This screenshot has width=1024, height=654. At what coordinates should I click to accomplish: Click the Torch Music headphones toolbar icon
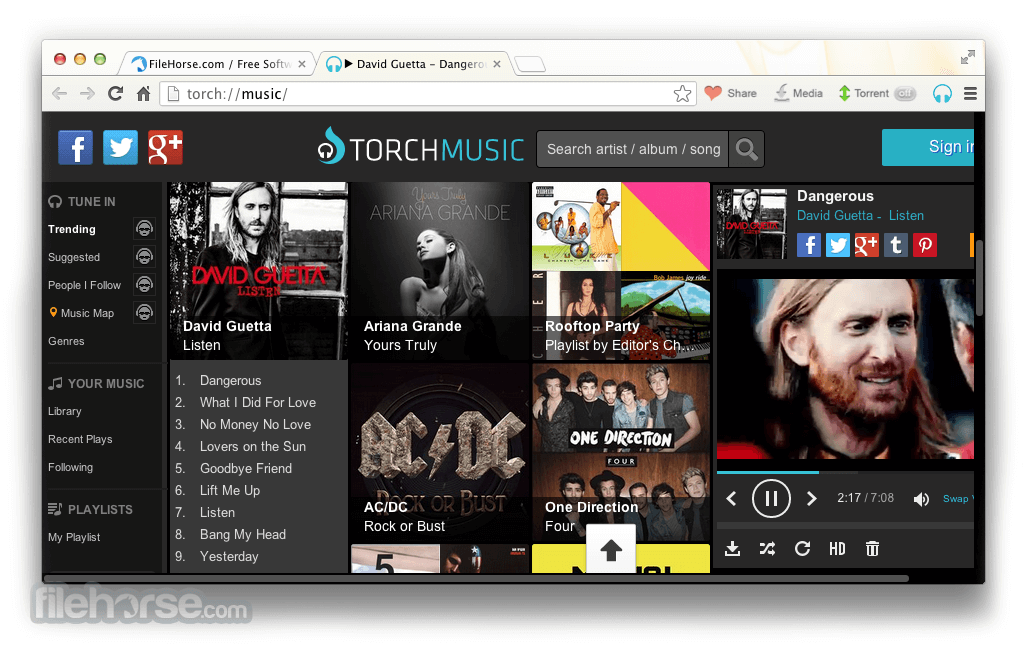point(942,93)
